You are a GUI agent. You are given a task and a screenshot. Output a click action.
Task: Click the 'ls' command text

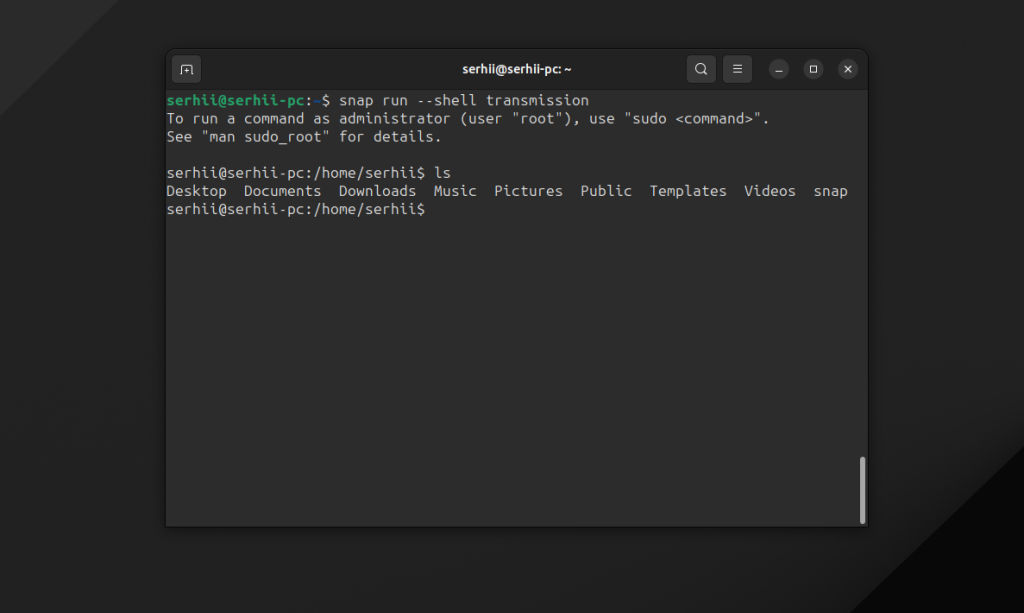pyautogui.click(x=442, y=173)
